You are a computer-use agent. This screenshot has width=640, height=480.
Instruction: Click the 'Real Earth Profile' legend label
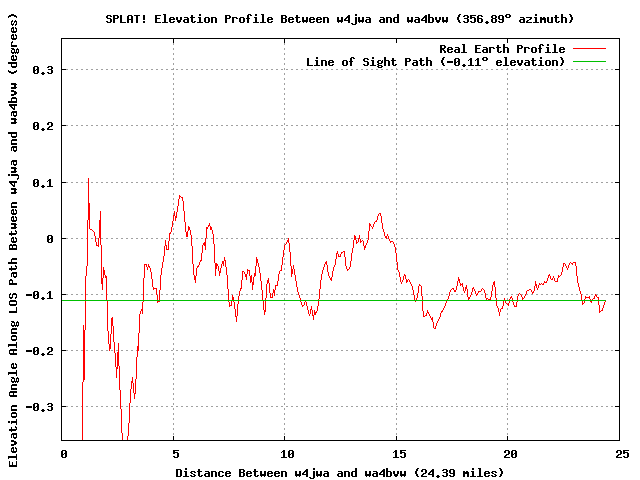click(x=502, y=49)
